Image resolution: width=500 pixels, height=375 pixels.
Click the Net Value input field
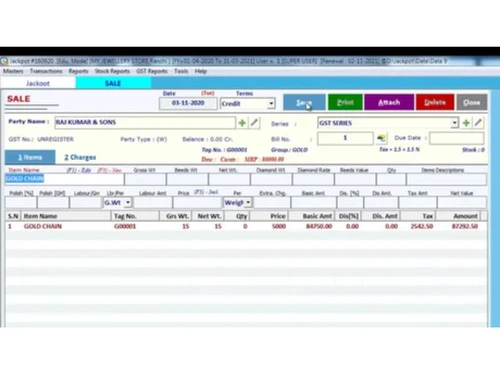coord(462,202)
